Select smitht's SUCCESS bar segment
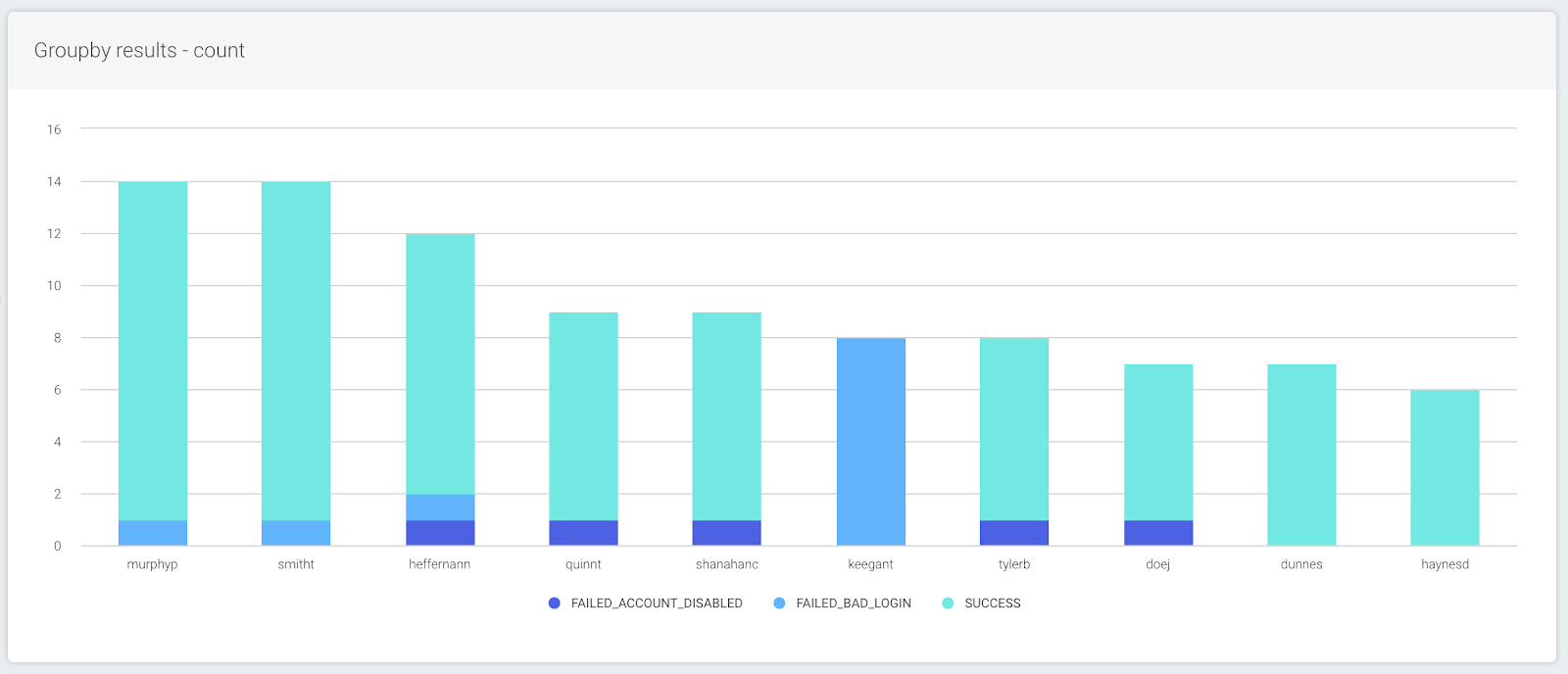Viewport: 1568px width, 674px height. click(296, 351)
